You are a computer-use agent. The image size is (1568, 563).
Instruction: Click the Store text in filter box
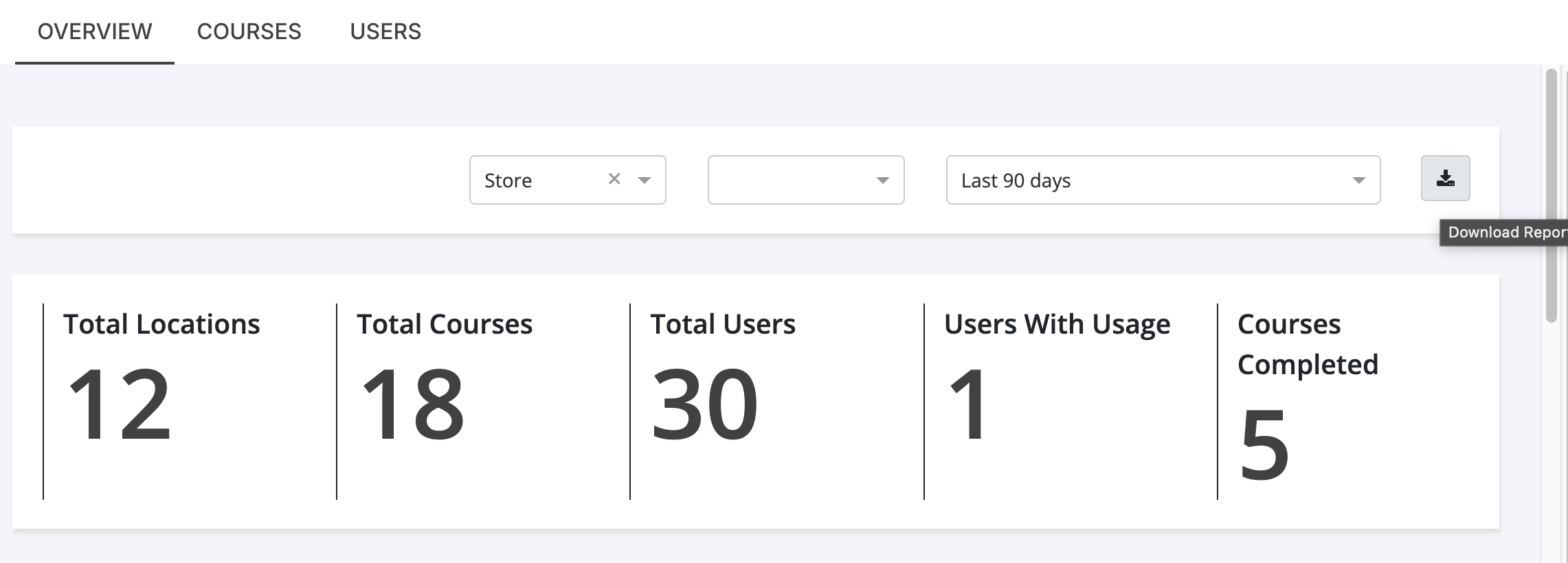[508, 181]
